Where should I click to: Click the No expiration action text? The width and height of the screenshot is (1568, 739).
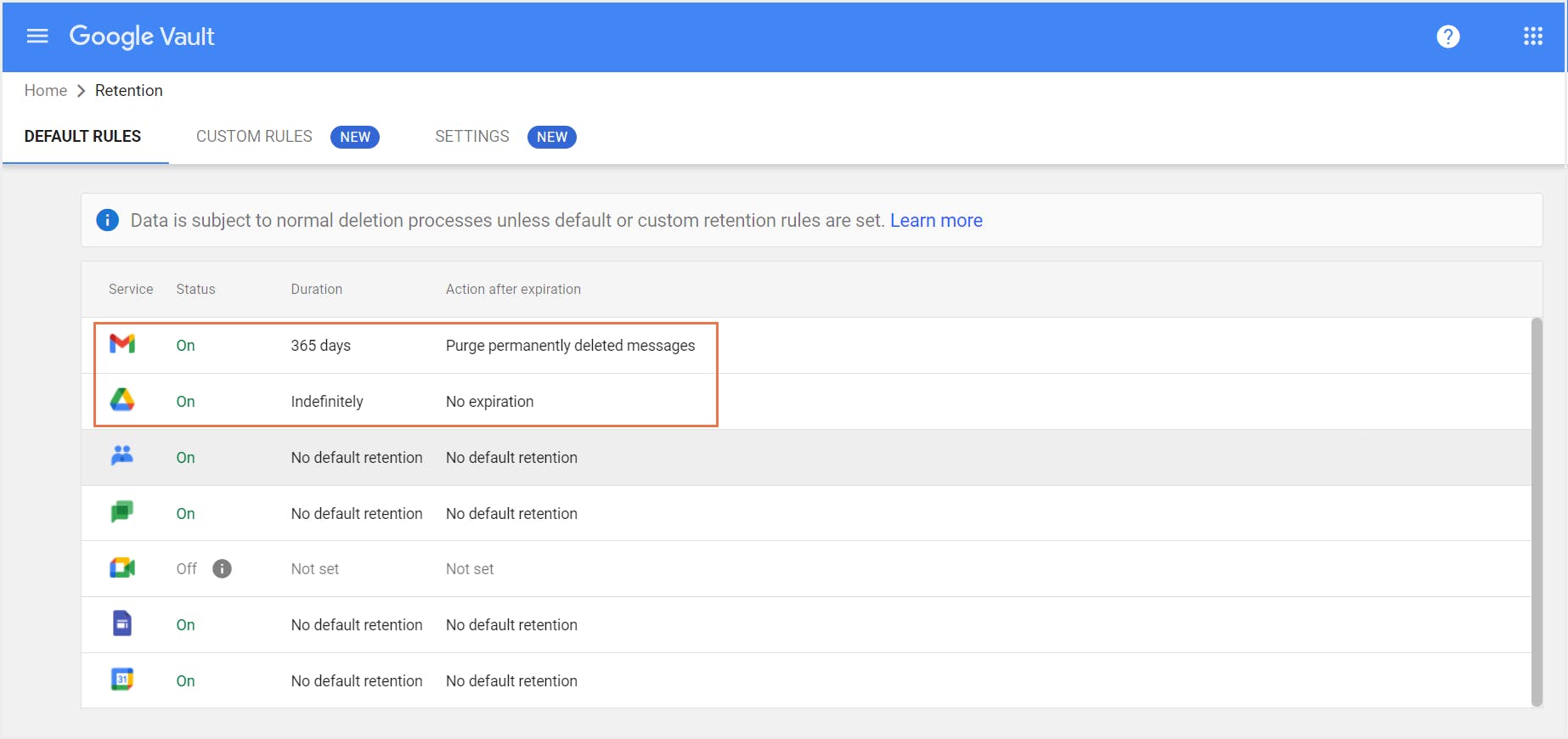(x=489, y=402)
